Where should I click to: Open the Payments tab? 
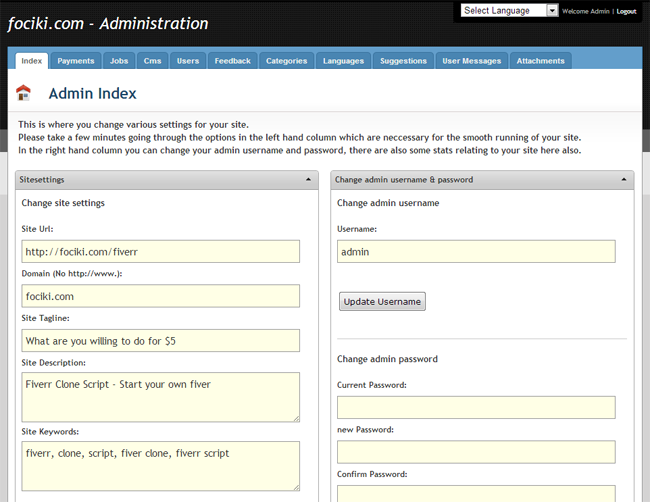[x=76, y=61]
